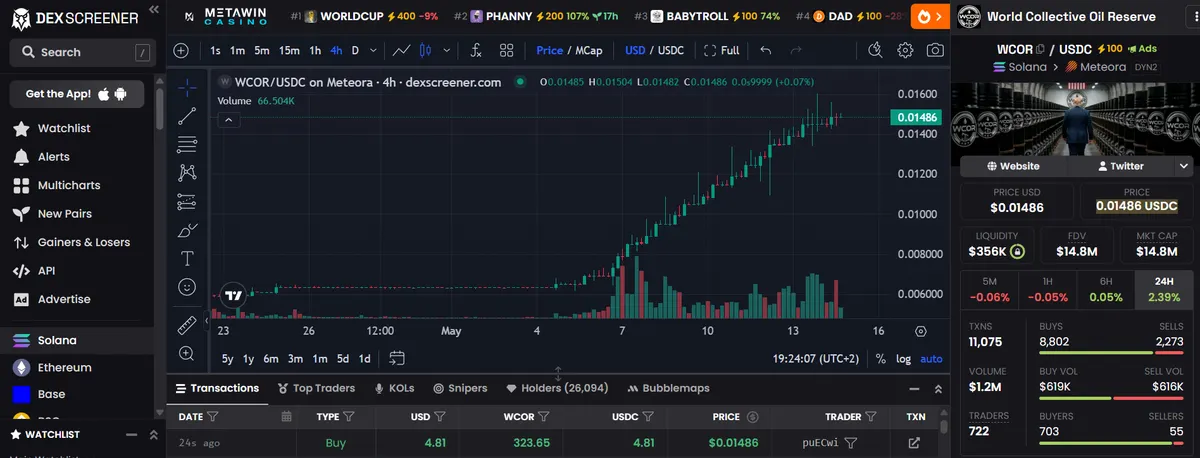Set chart range to 5y
This screenshot has width=1200, height=458.
(227, 358)
